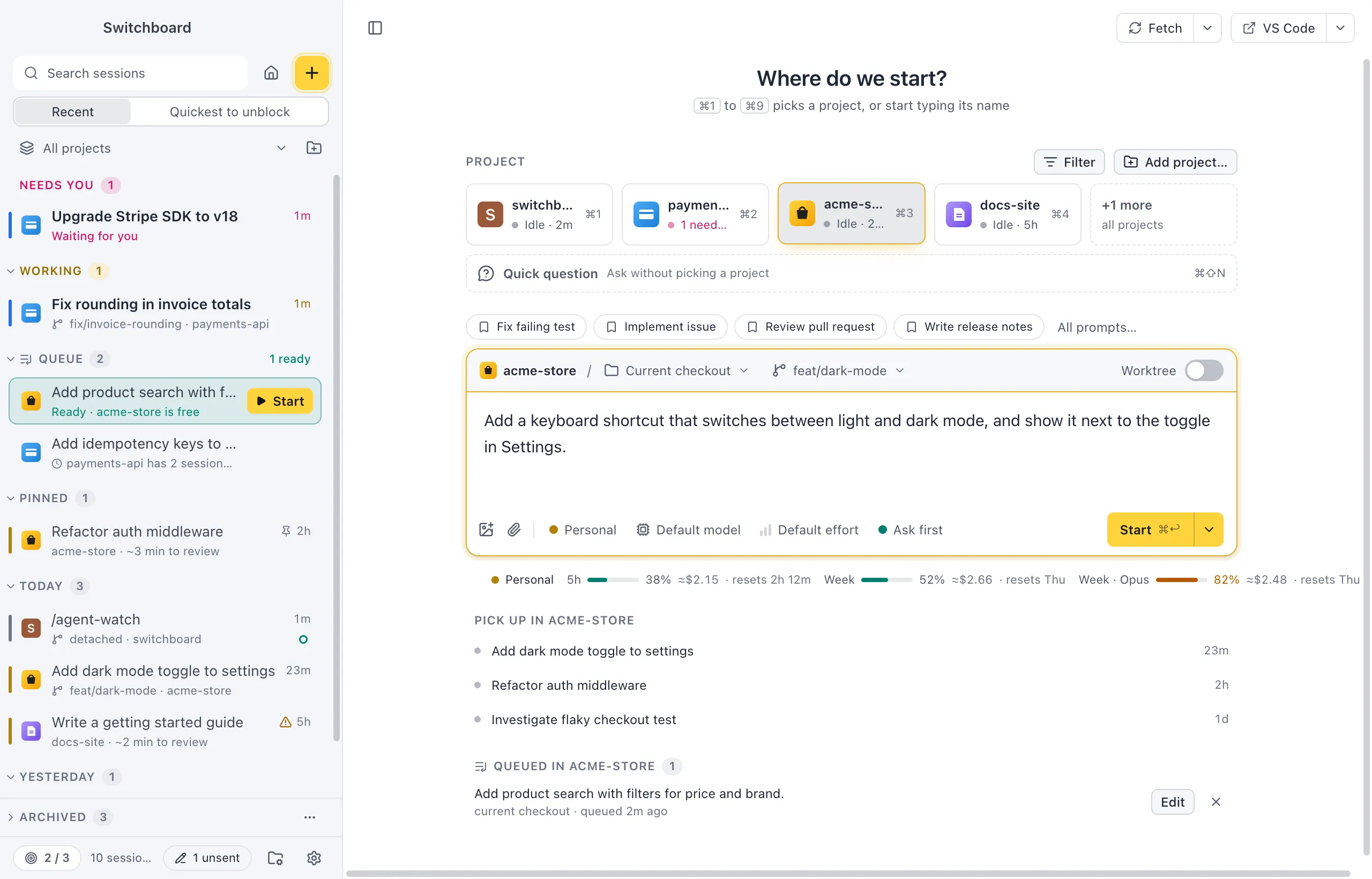The height and width of the screenshot is (879, 1372).
Task: Select the docs-site project card
Action: 1008,214
